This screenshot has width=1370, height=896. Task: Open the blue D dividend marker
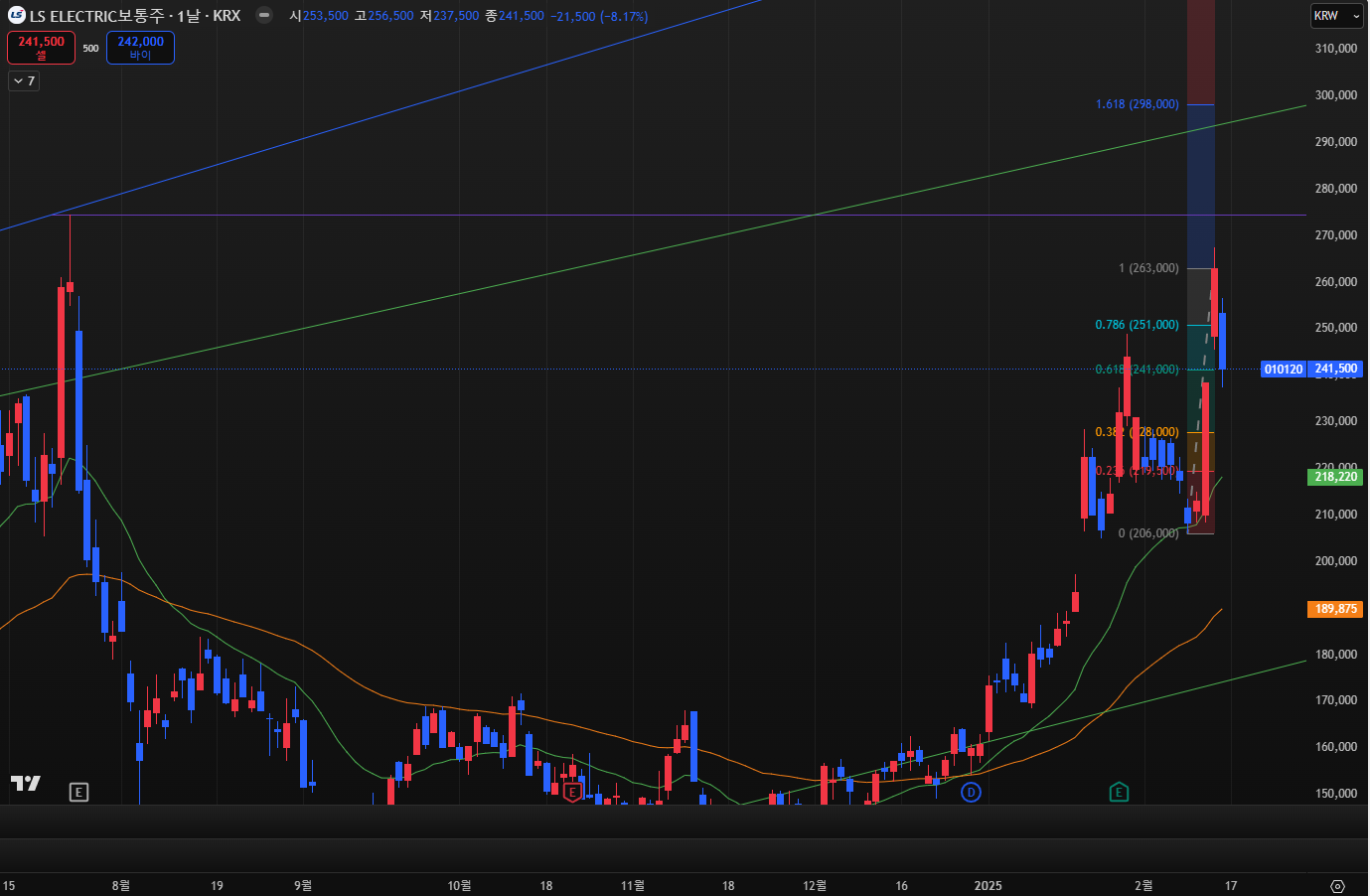coord(972,792)
